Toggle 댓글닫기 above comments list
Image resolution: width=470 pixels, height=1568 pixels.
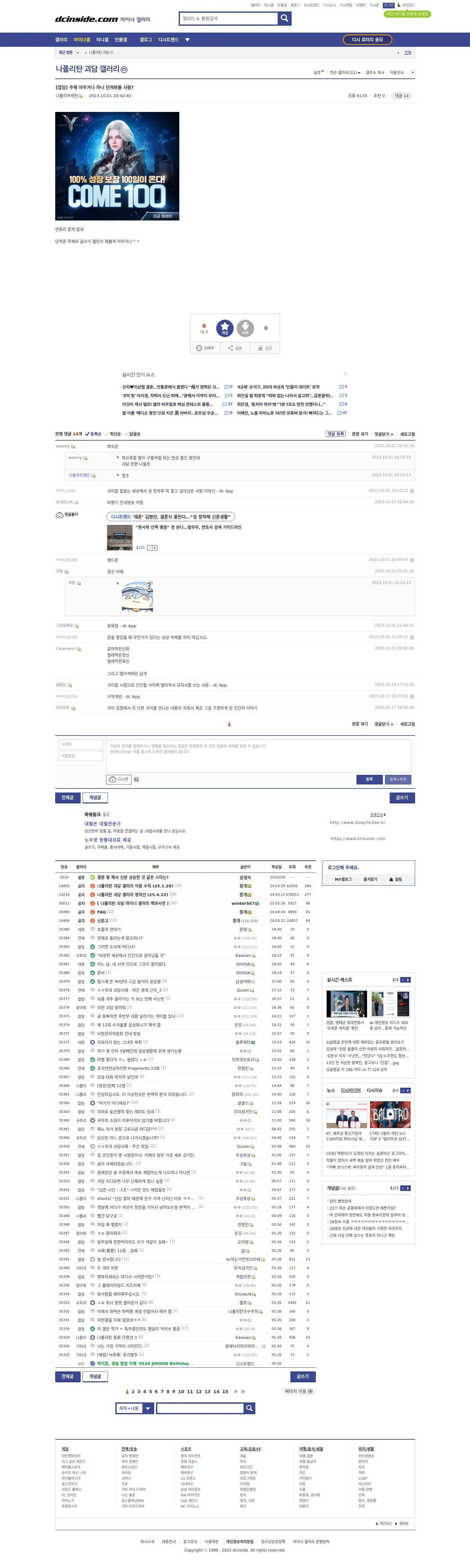(383, 434)
